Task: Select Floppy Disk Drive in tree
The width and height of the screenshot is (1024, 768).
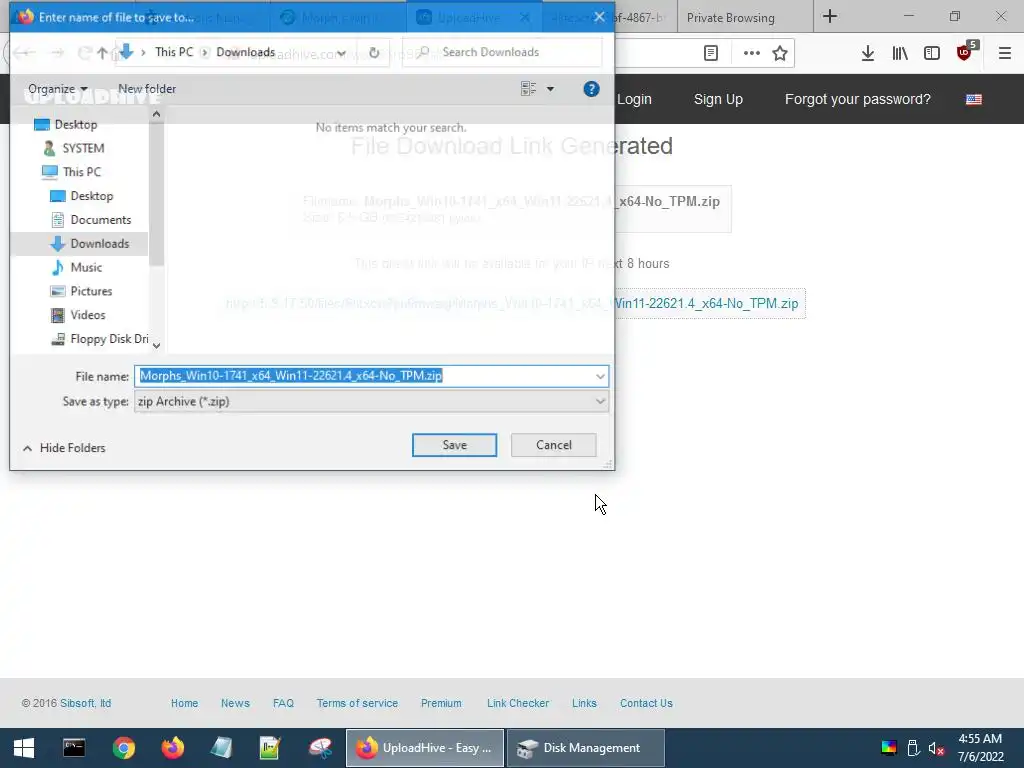Action: [100, 339]
